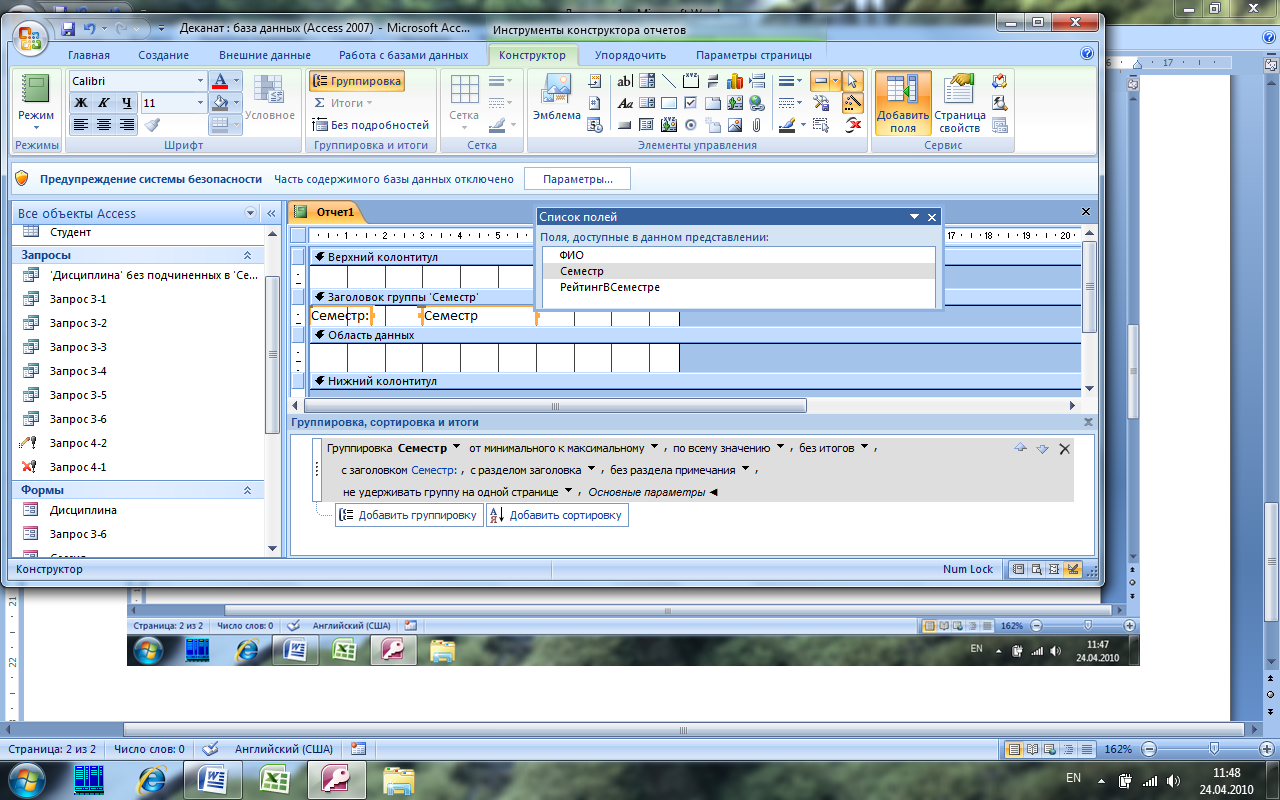Open 'с разделом заголовка' dropdown

click(591, 469)
